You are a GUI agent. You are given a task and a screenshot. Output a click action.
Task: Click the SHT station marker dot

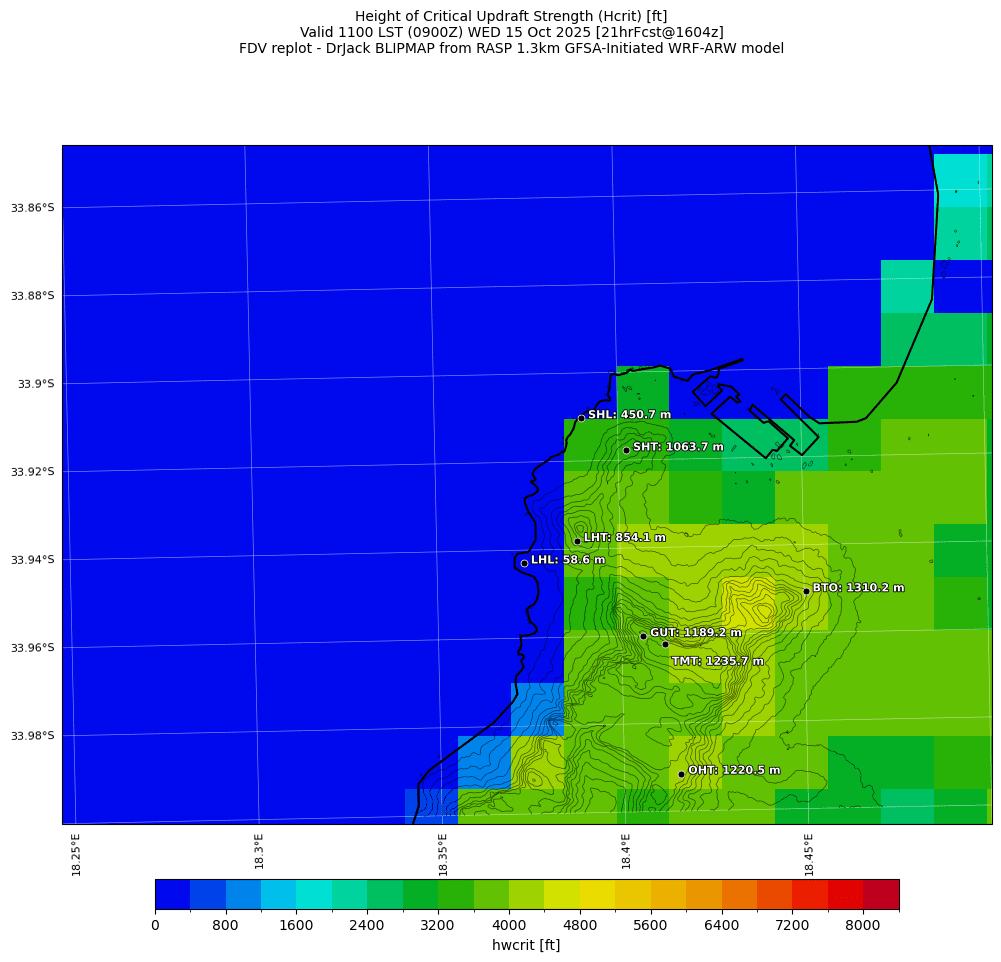click(x=626, y=450)
